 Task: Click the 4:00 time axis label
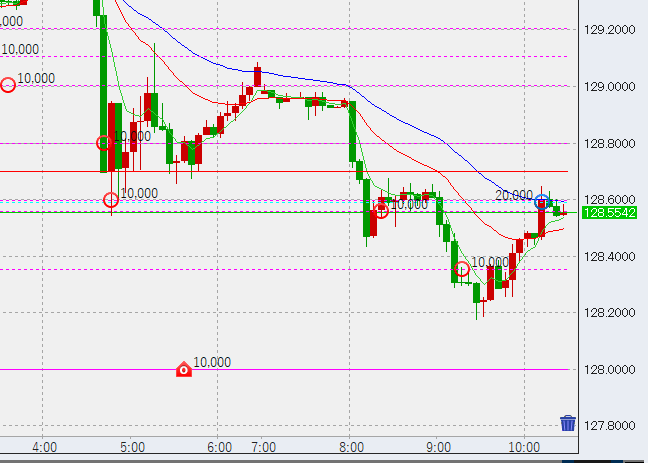click(x=44, y=447)
